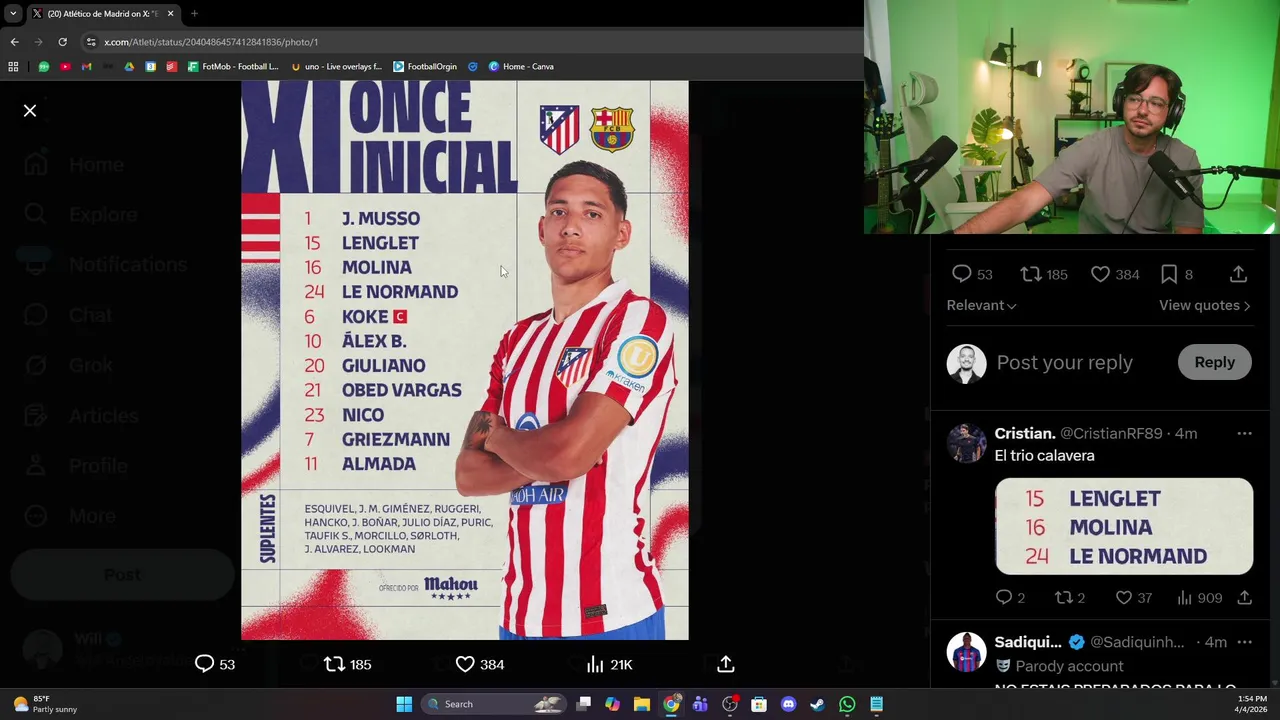Like the photo using the heart icon
This screenshot has height=720, width=1280.
coord(465,664)
